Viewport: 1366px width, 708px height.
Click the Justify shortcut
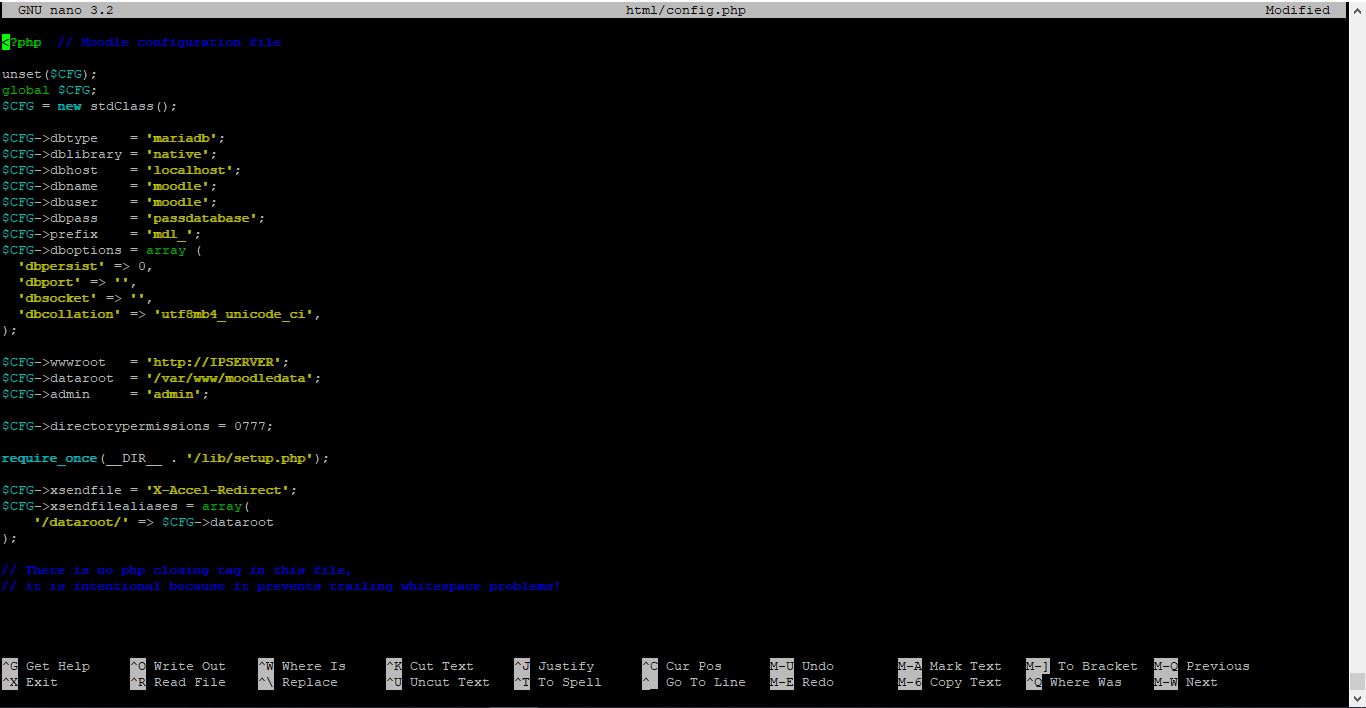coord(565,666)
